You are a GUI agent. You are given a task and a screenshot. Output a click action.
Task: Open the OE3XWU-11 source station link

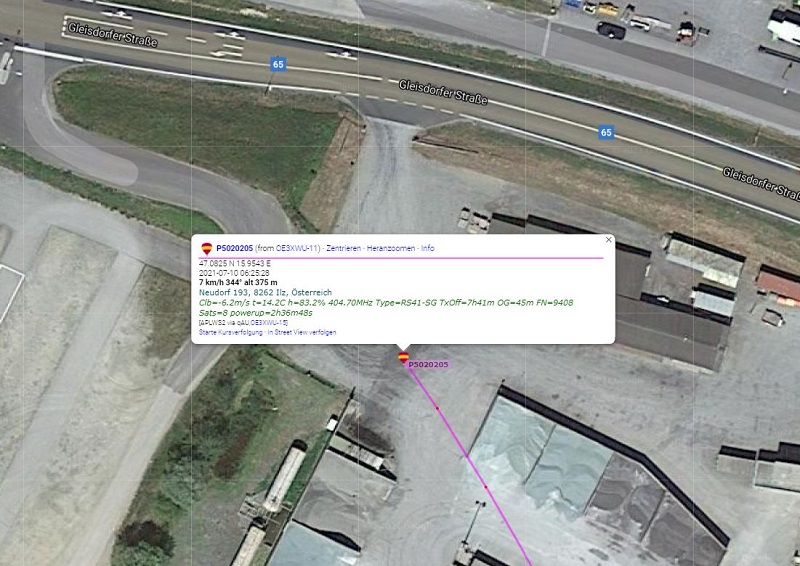pyautogui.click(x=297, y=248)
